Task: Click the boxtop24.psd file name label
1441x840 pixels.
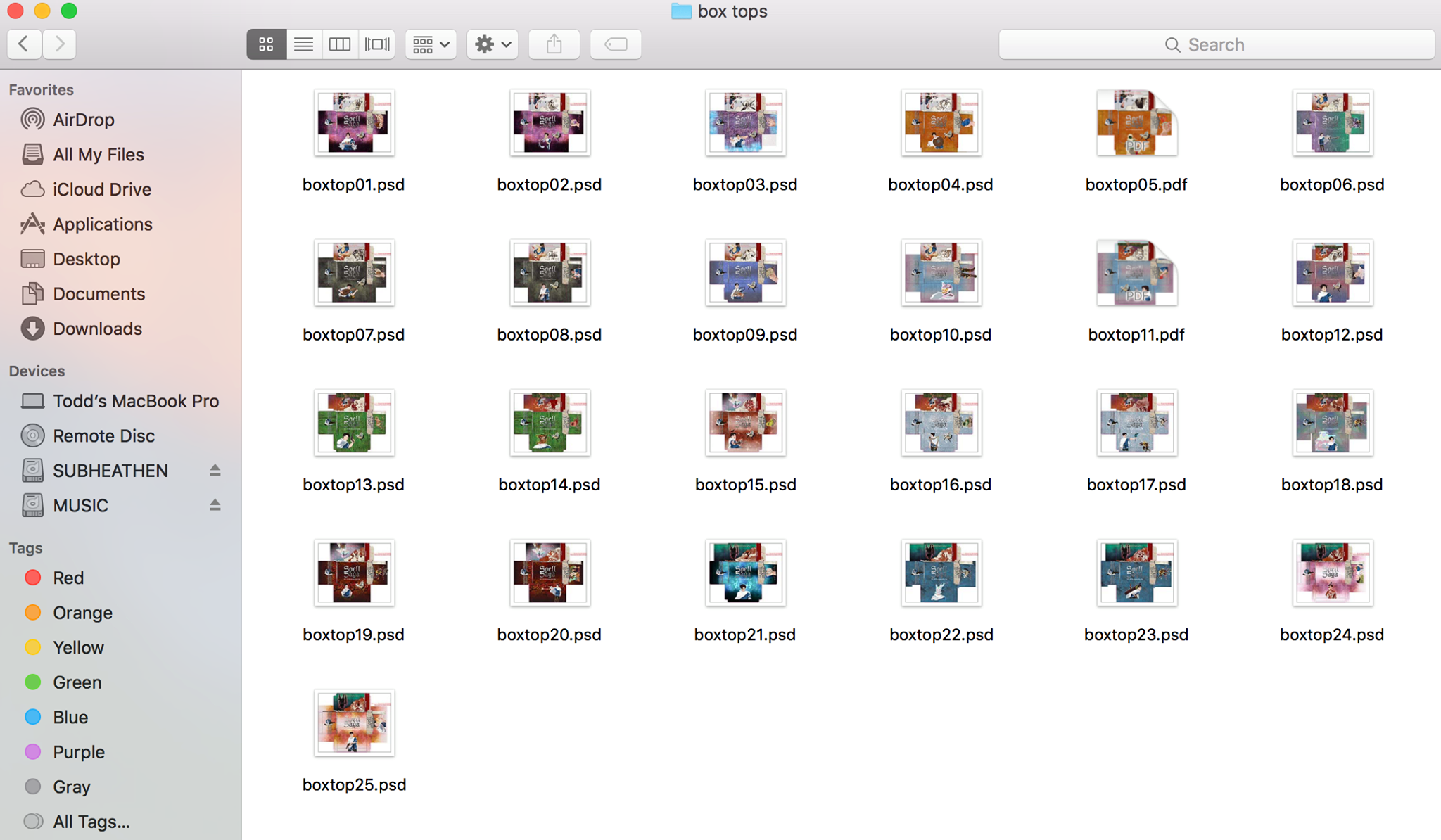Action: [1332, 635]
